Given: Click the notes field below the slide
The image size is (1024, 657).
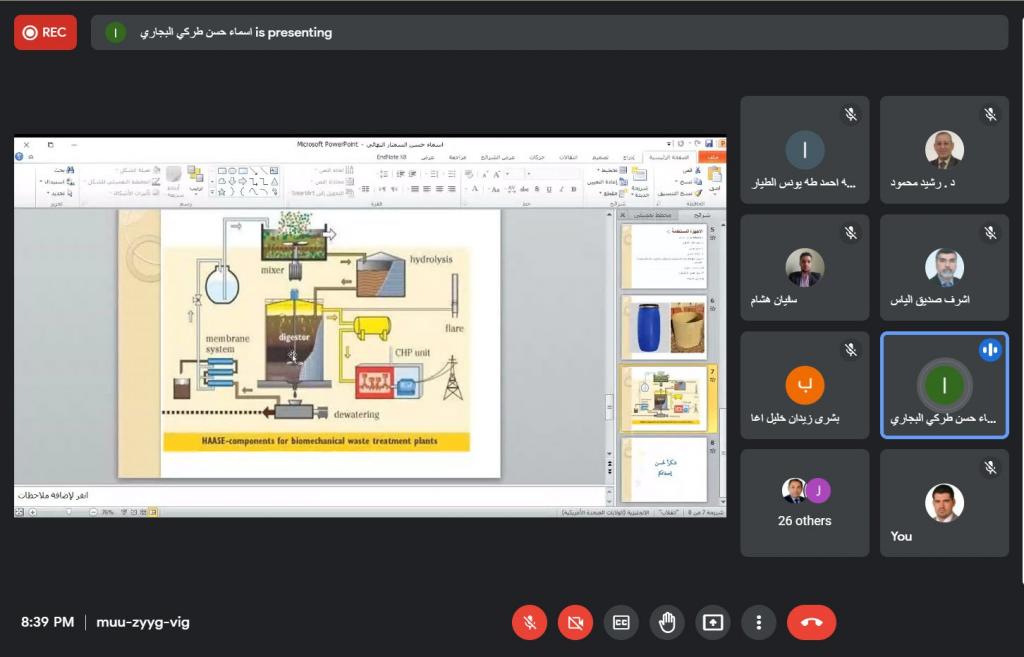Looking at the screenshot, I should [x=300, y=495].
